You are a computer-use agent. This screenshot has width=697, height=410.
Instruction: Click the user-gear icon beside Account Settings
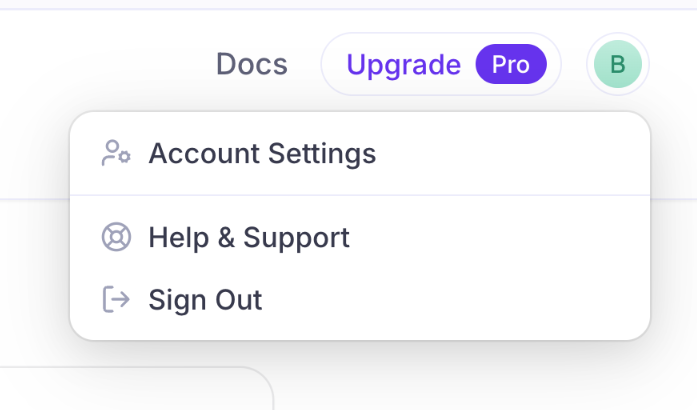116,153
